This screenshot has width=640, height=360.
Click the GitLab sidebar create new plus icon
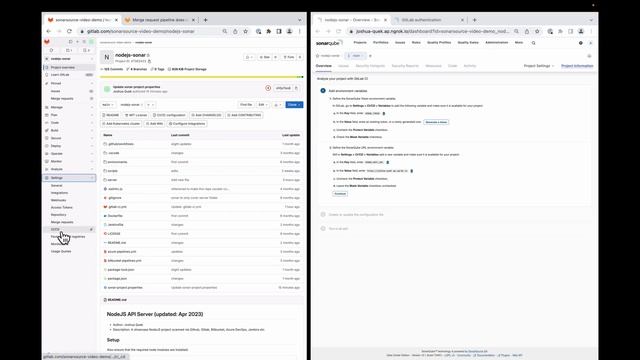pyautogui.click(x=77, y=42)
